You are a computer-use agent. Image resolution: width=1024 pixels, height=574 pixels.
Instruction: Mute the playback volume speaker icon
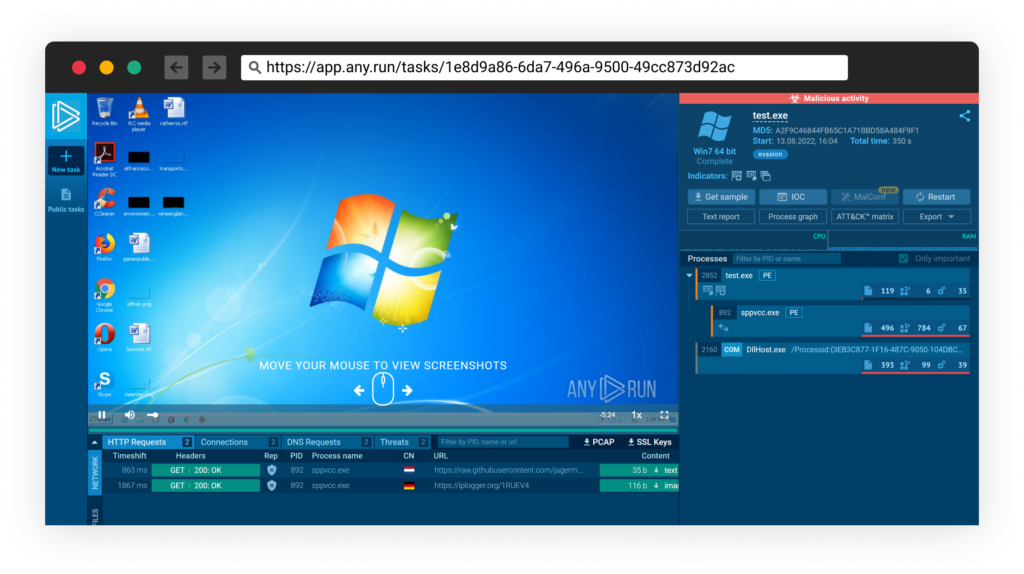coord(130,415)
